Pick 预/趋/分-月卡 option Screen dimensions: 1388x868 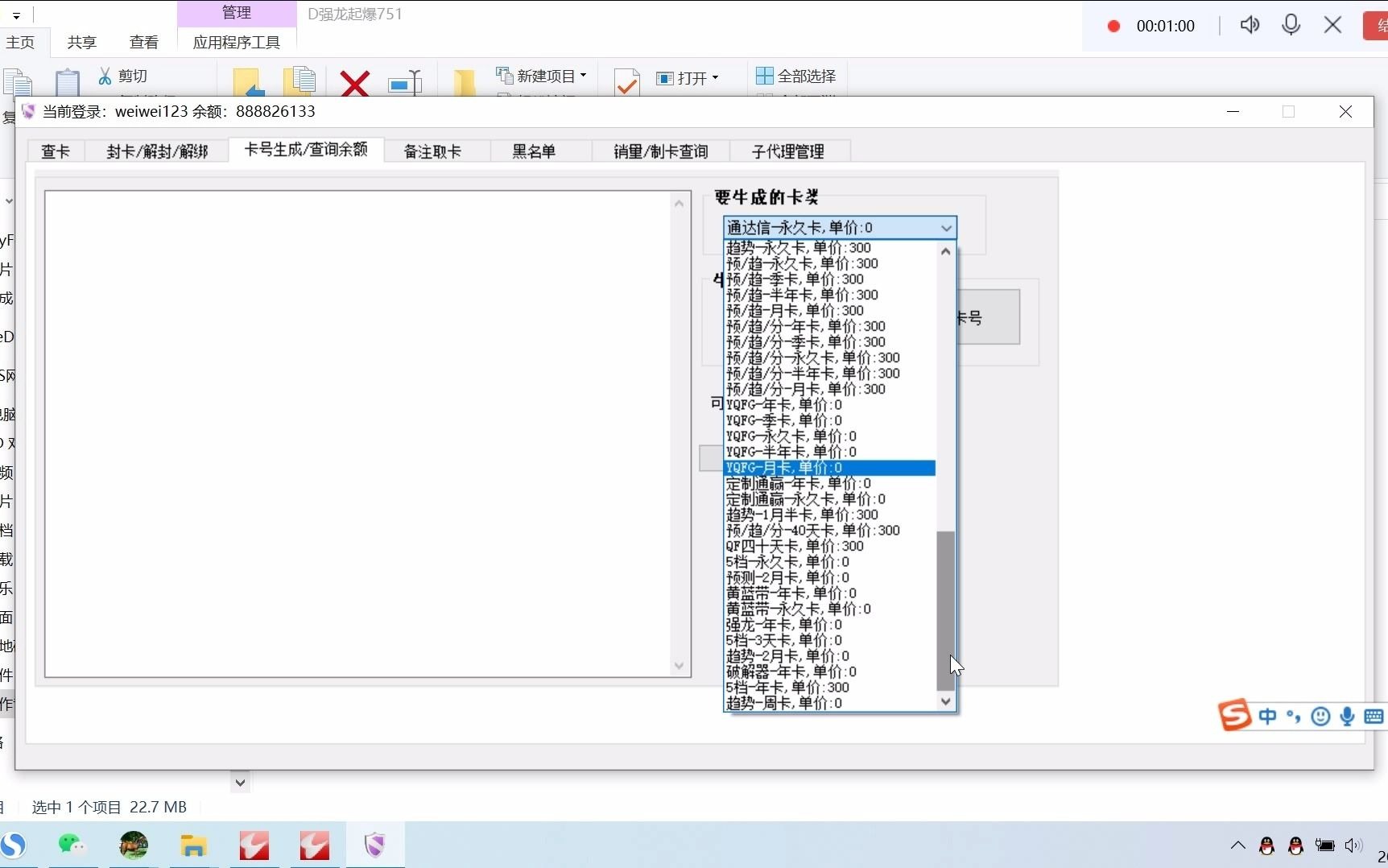point(829,389)
